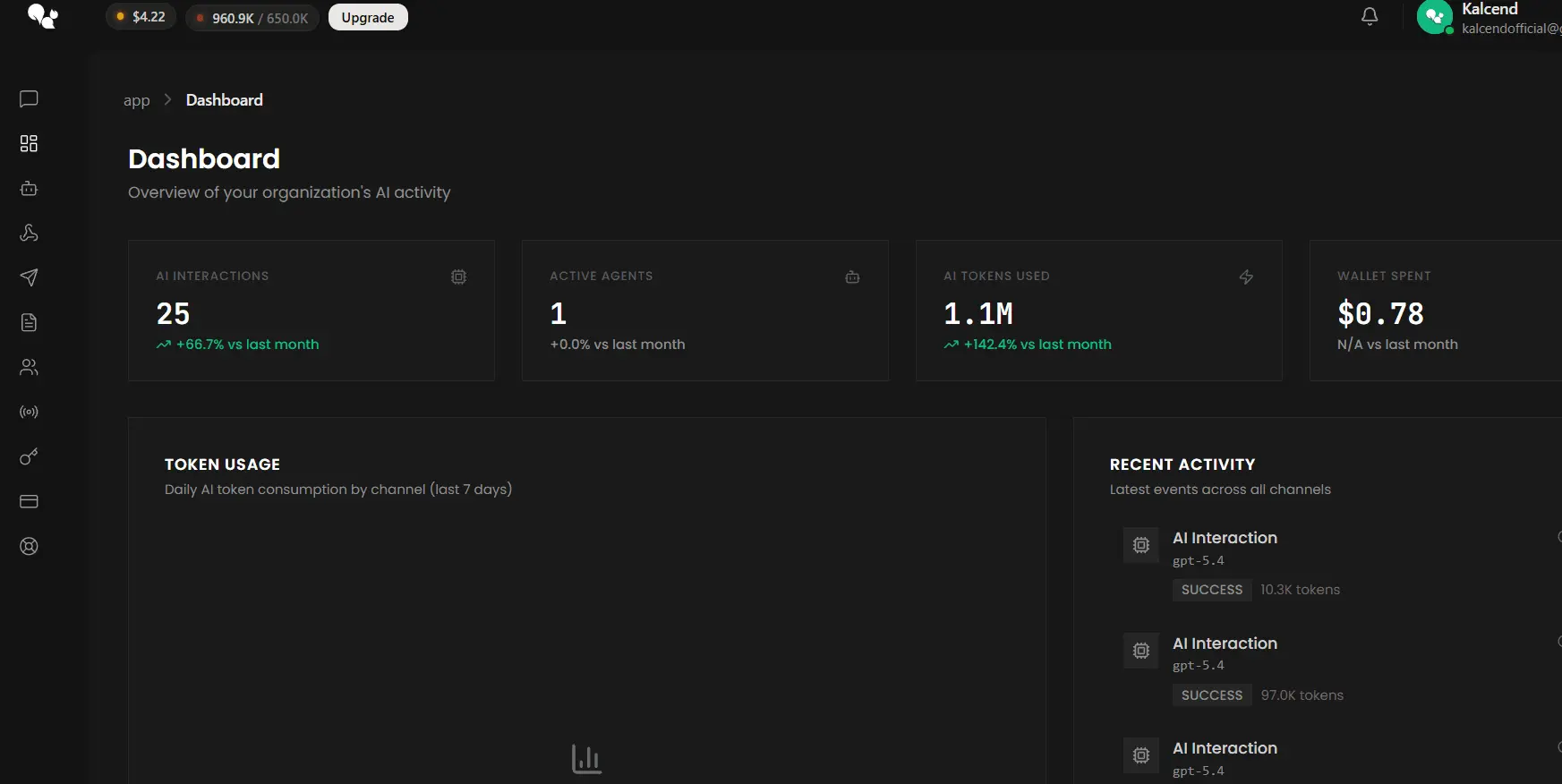Click 'Latest events across all channels' subtitle
The image size is (1562, 784).
coord(1220,490)
